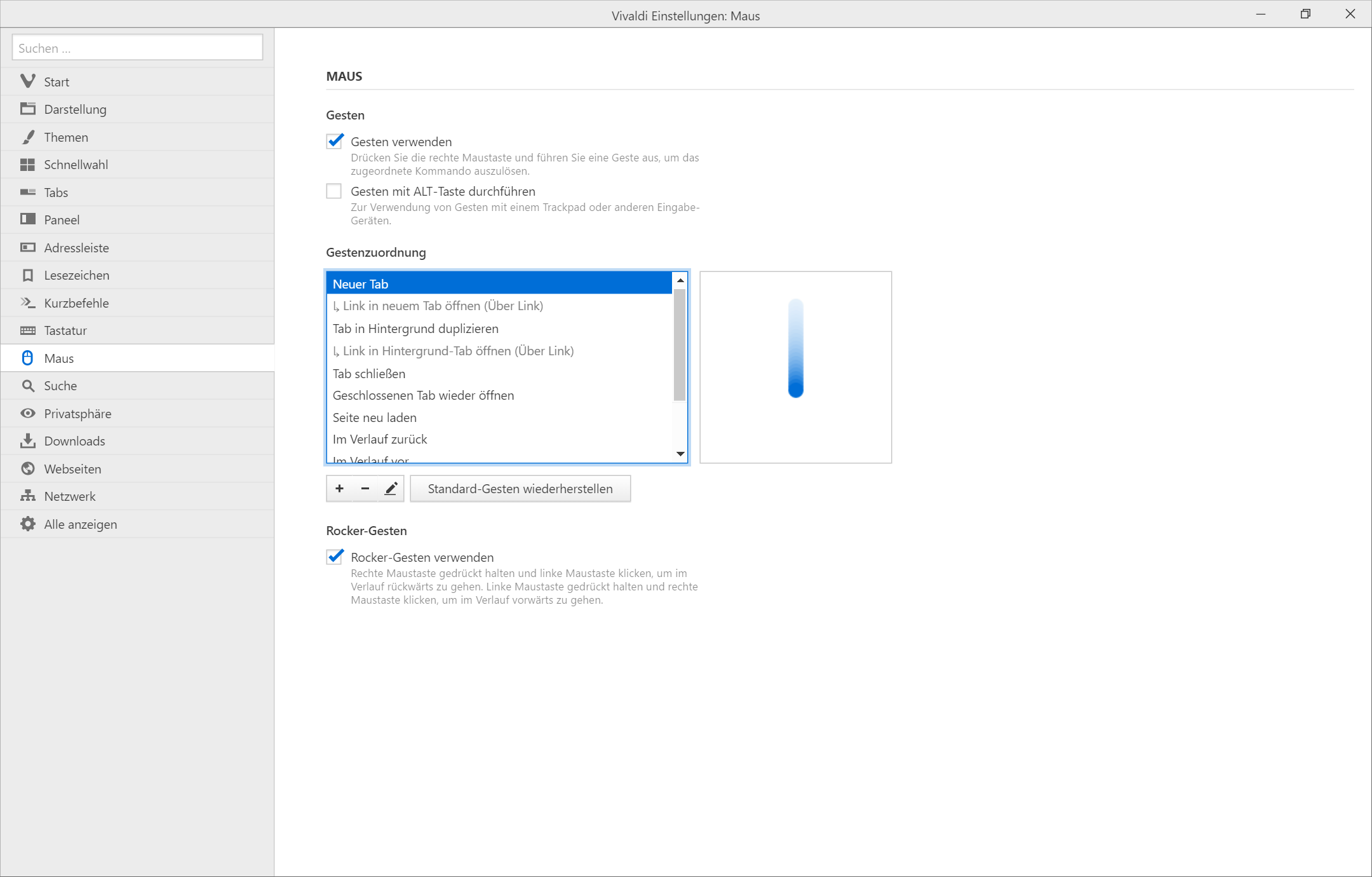
Task: Open Schnellwahl section via grid icon
Action: click(28, 165)
